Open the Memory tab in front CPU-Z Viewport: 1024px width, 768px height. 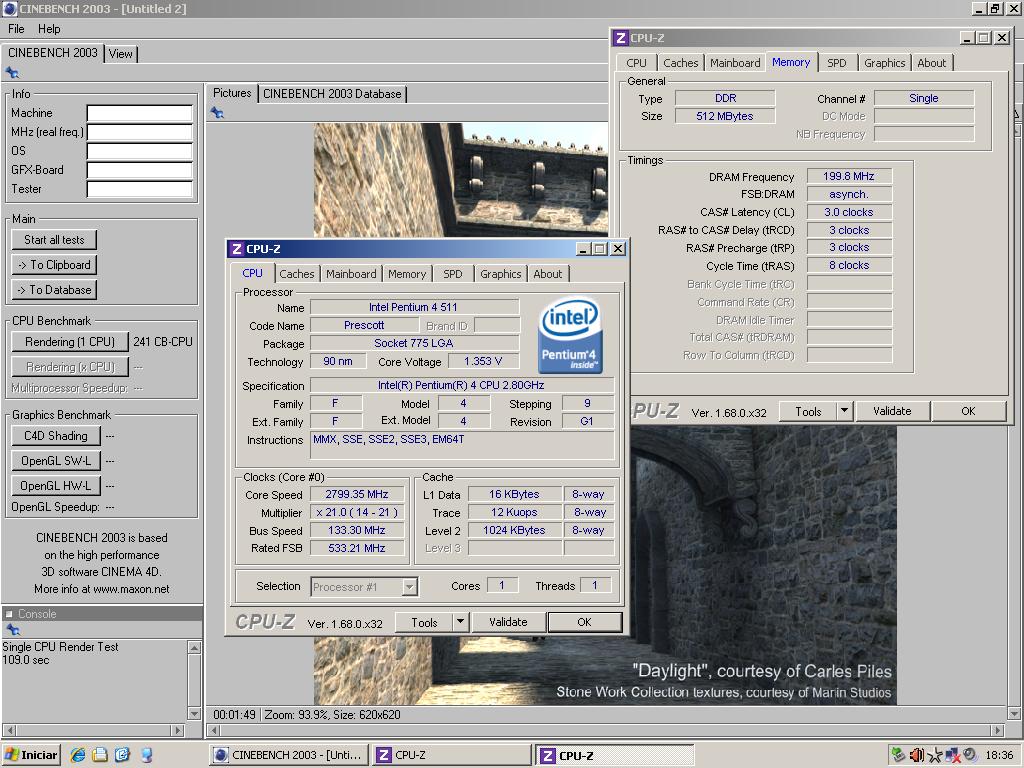pyautogui.click(x=407, y=274)
